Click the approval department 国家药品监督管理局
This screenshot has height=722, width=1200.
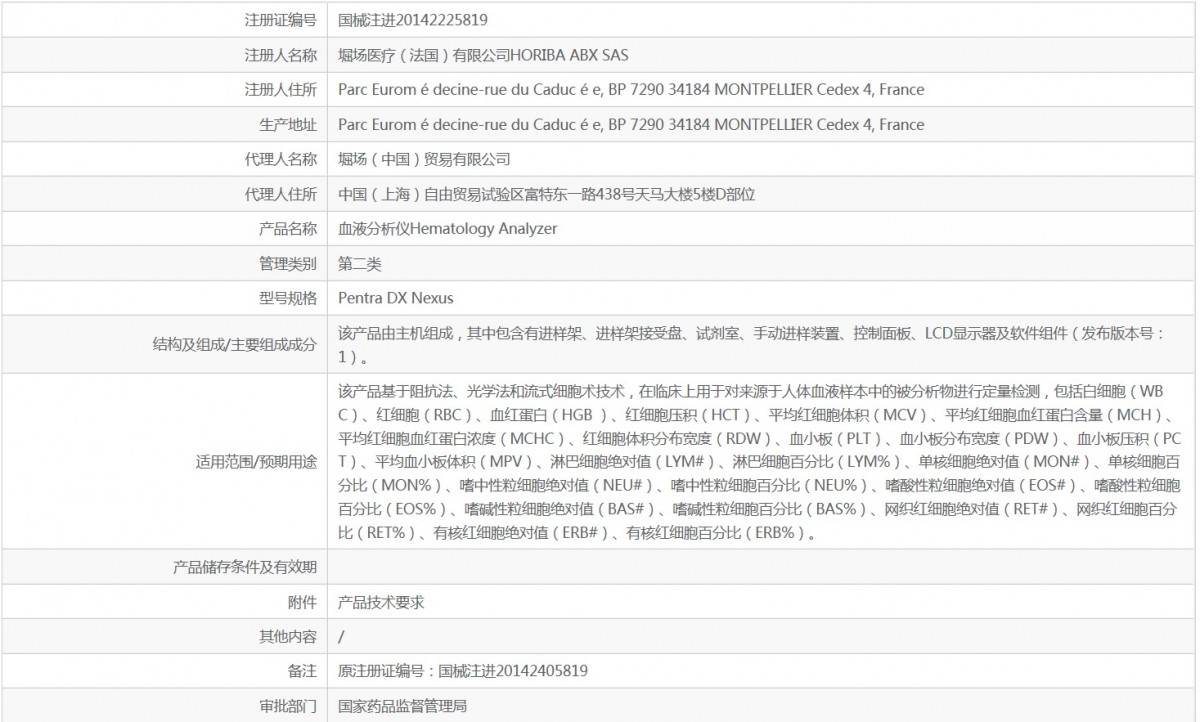point(403,706)
